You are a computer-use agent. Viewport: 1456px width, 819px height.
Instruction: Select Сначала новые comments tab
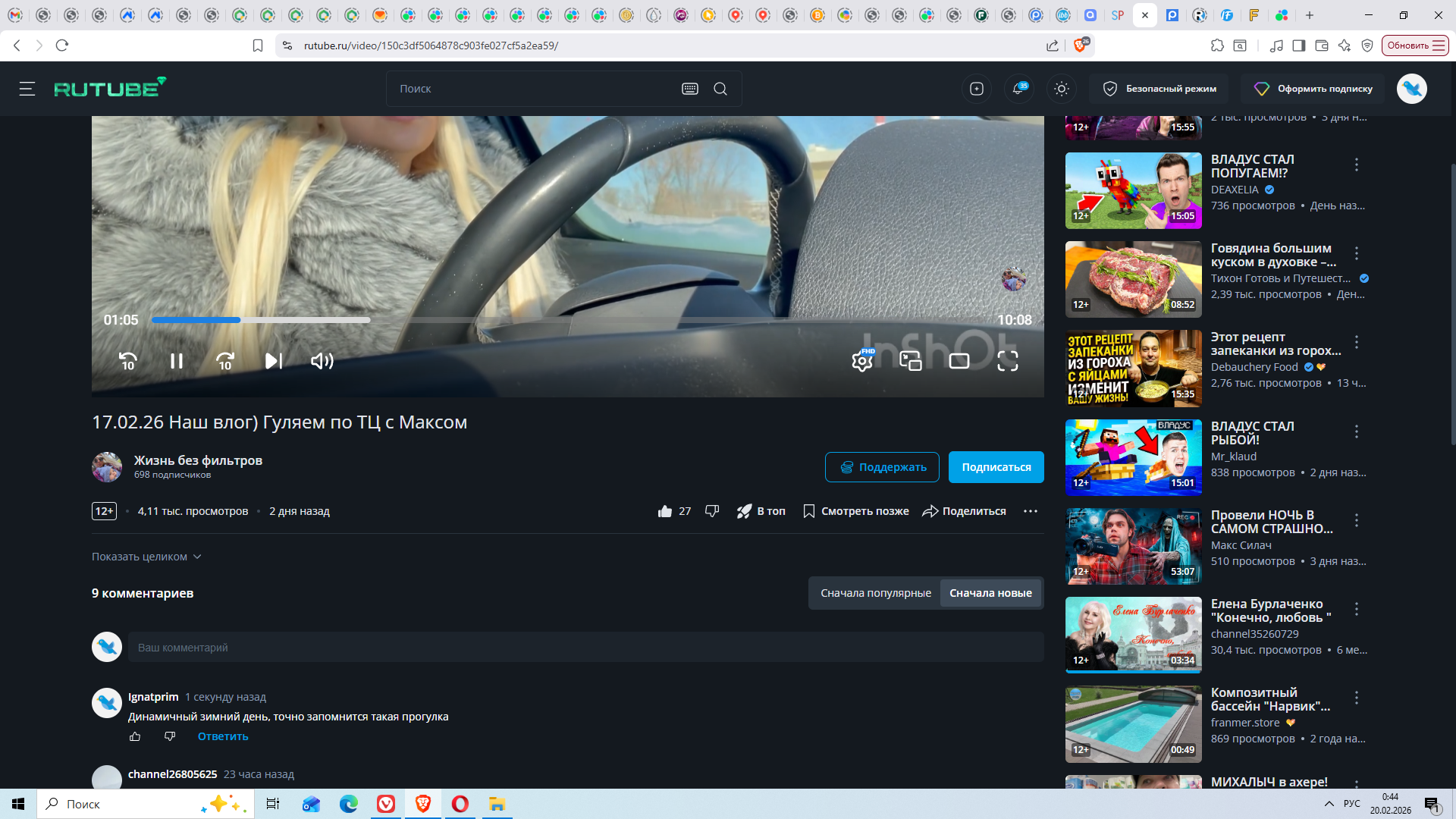[990, 593]
